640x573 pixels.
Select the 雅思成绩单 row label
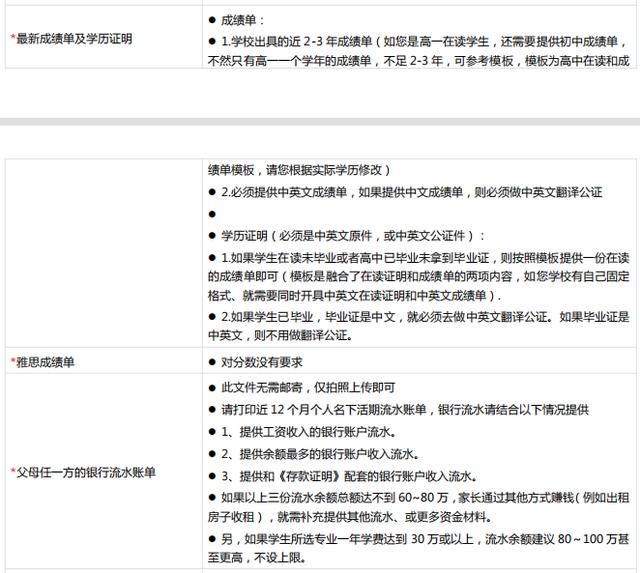[x=42, y=362]
